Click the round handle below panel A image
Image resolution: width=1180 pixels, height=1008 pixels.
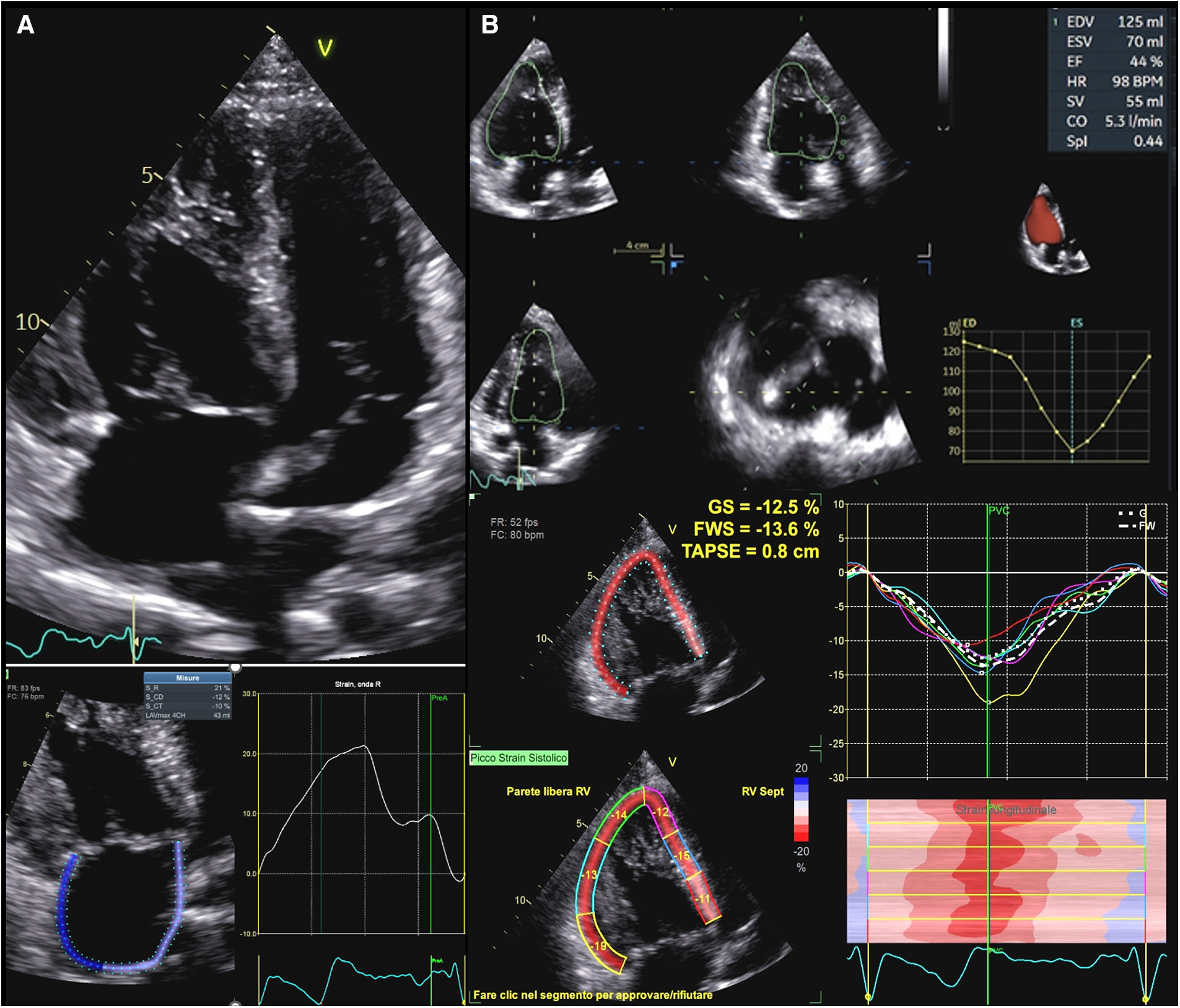[235, 667]
